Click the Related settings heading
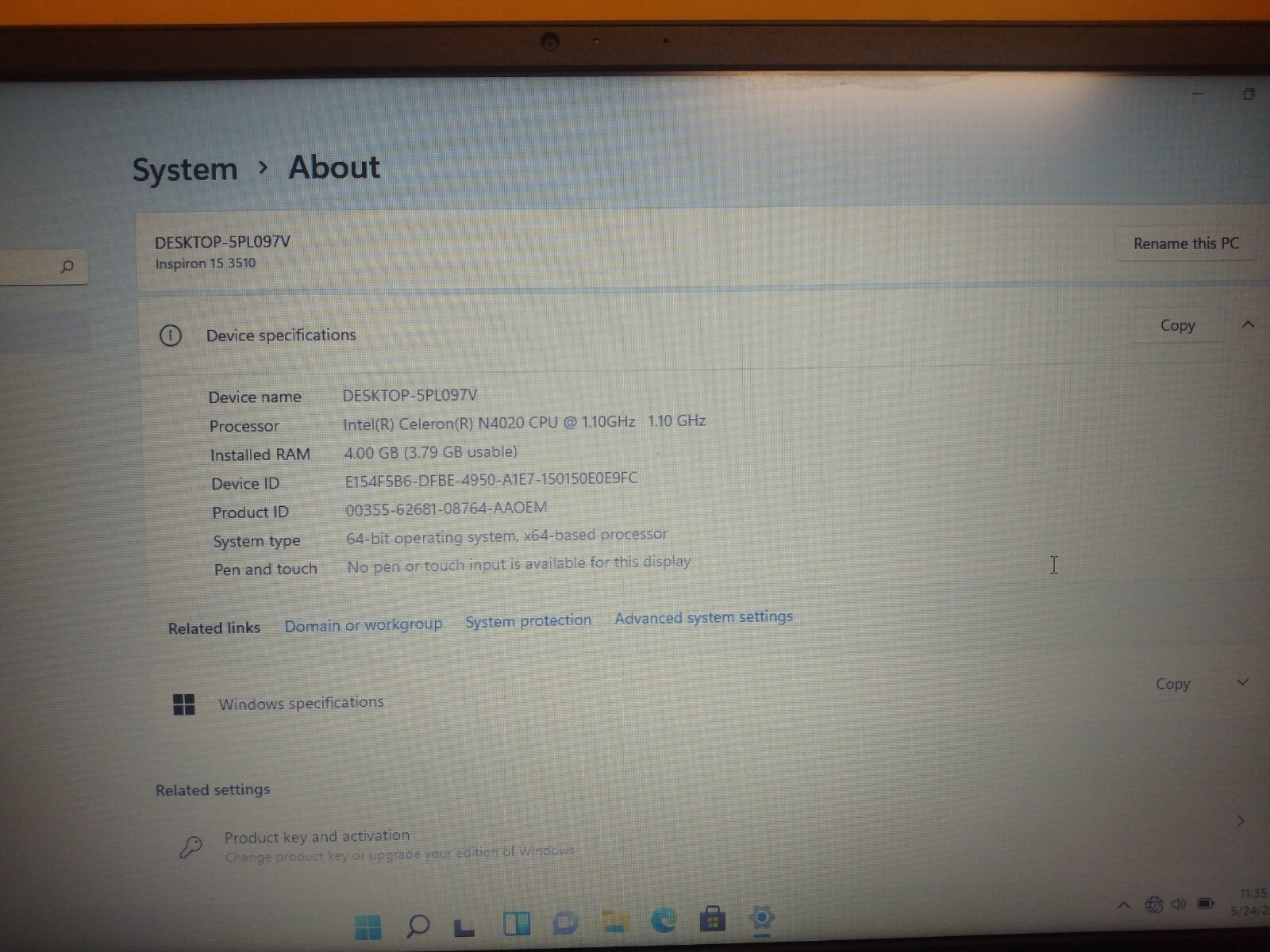The width and height of the screenshot is (1270, 952). point(213,790)
